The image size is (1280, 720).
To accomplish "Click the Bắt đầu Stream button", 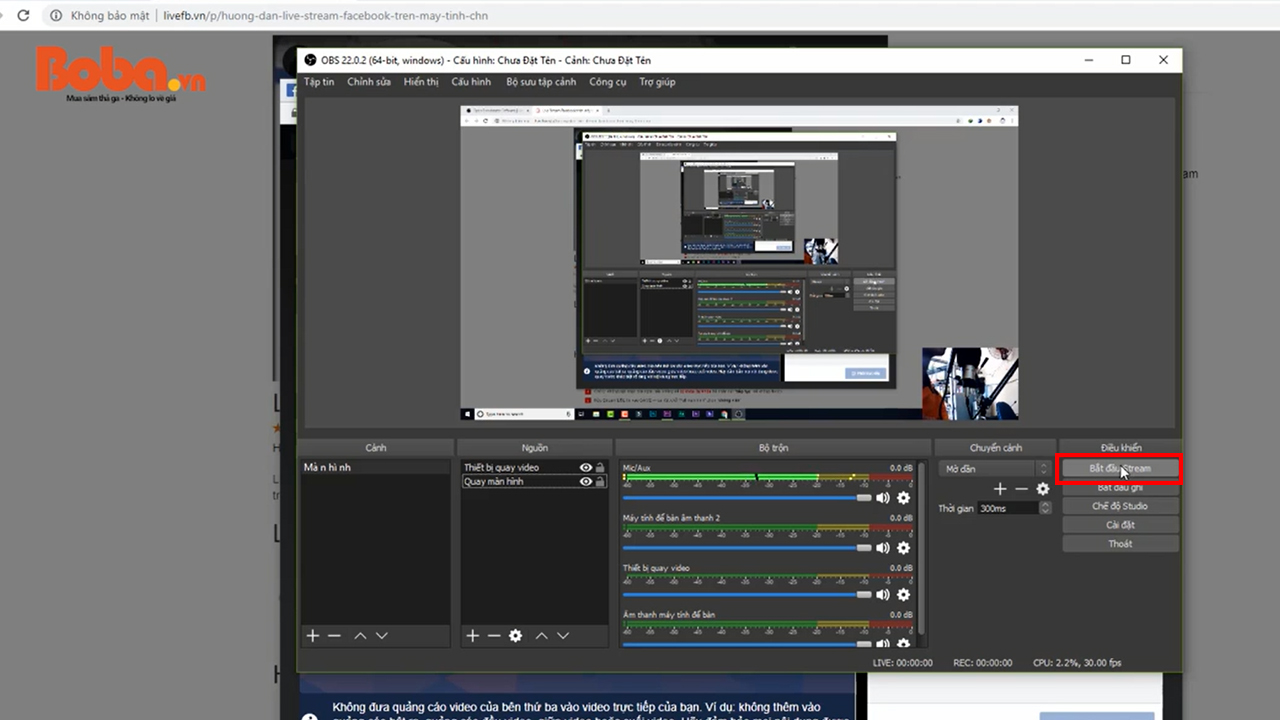I will 1120,468.
